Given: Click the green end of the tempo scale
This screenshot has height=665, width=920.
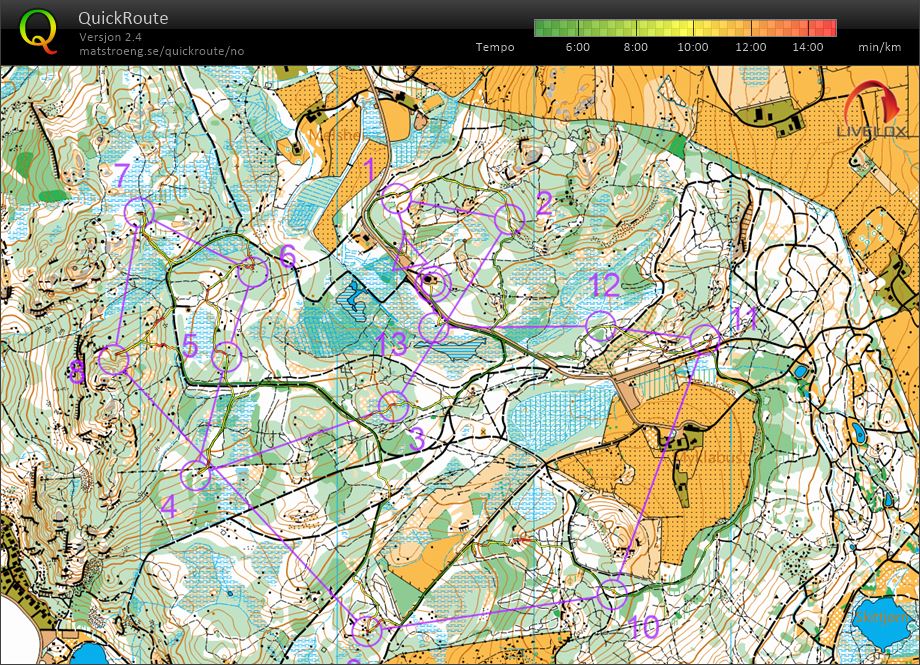Looking at the screenshot, I should point(541,28).
